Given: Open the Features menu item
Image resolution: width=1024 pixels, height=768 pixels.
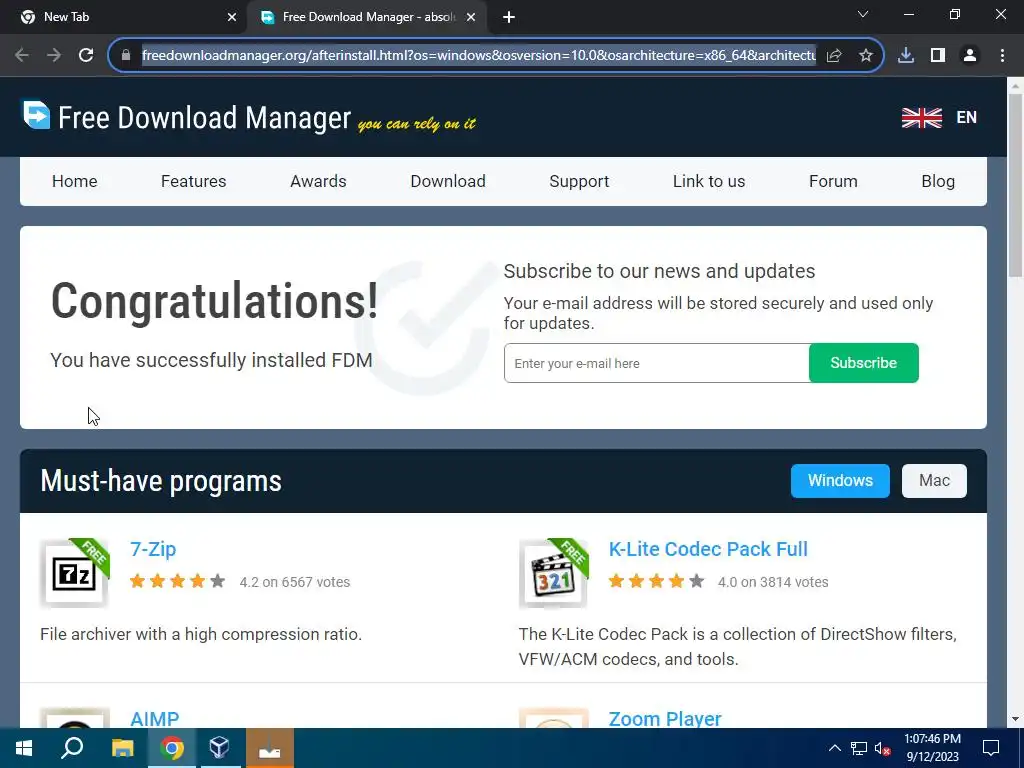Looking at the screenshot, I should [193, 182].
